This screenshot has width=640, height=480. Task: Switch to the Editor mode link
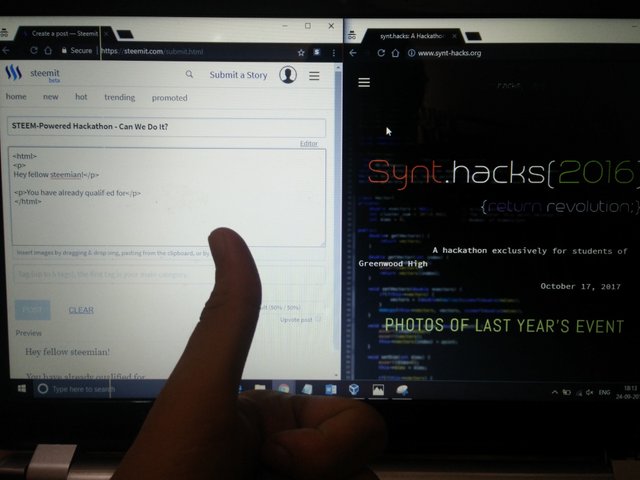coord(309,144)
